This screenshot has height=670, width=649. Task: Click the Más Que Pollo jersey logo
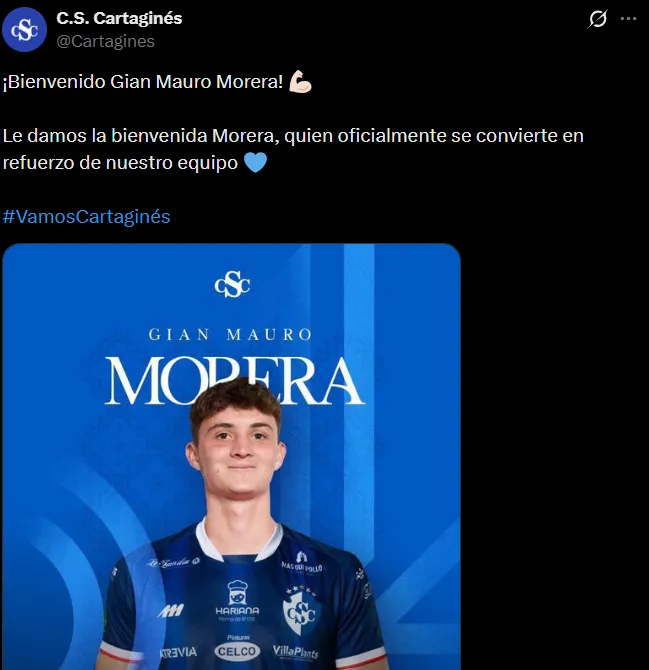coord(302,562)
